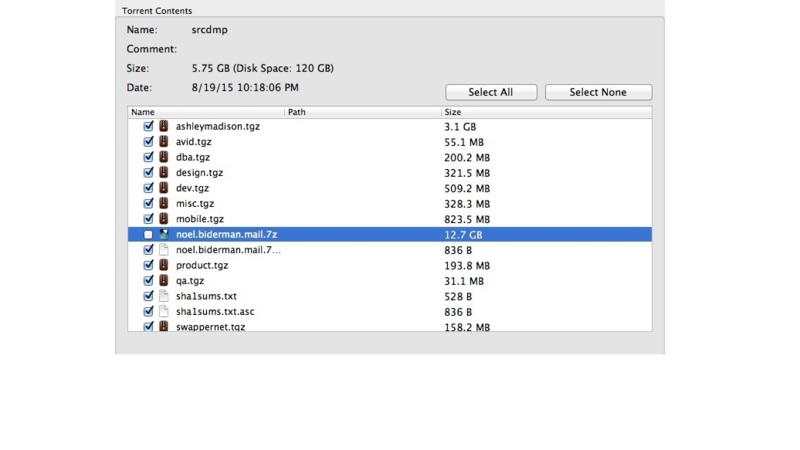Click the sha1sums.txt document icon
800x450 pixels.
(164, 295)
